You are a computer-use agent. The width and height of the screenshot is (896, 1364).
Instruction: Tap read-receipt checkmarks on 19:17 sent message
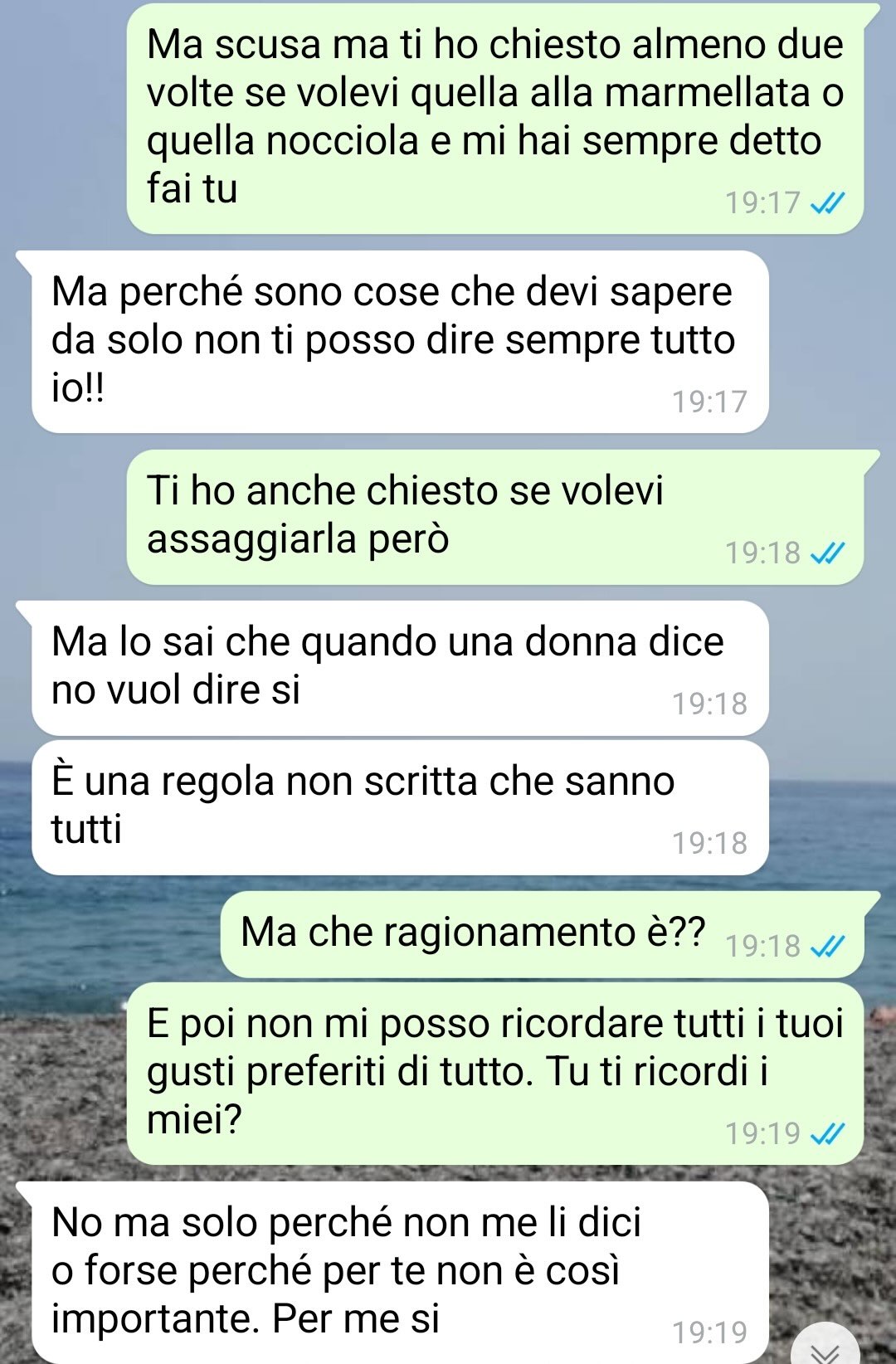(x=827, y=203)
